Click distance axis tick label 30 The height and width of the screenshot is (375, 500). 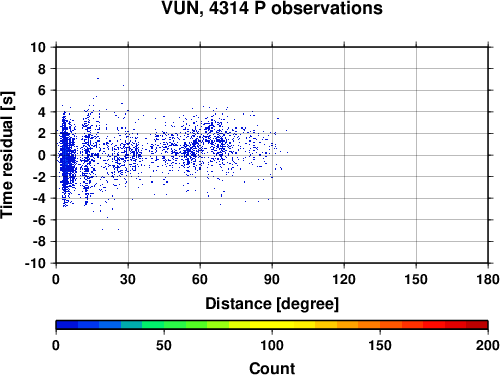(128, 279)
